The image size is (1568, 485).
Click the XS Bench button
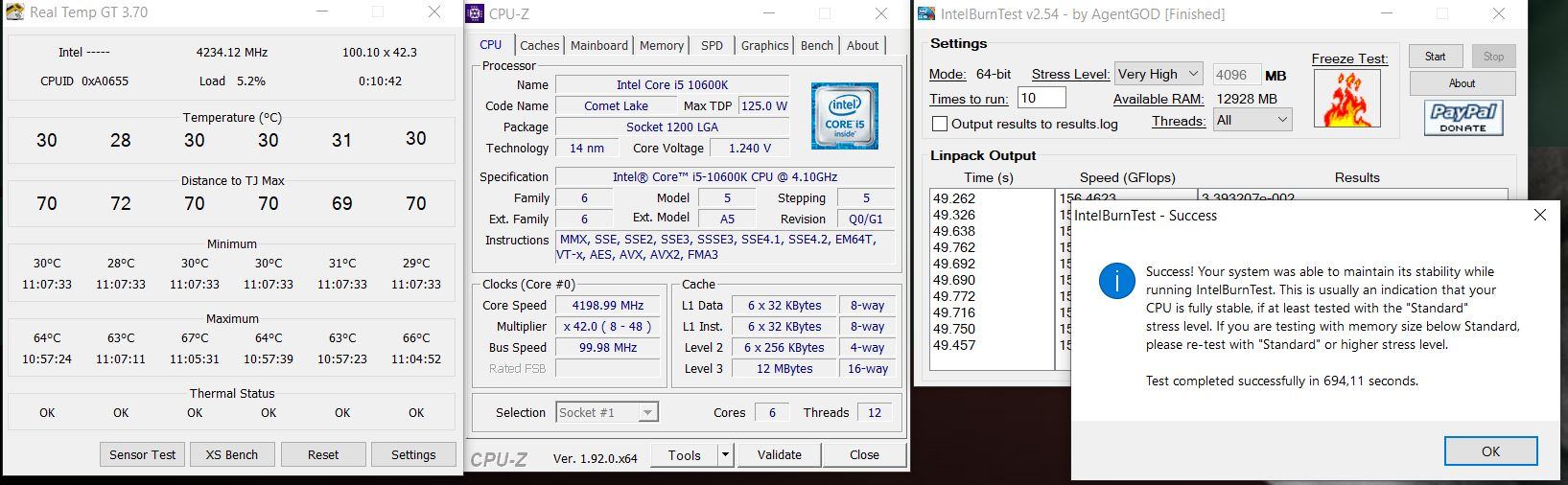pyautogui.click(x=232, y=454)
